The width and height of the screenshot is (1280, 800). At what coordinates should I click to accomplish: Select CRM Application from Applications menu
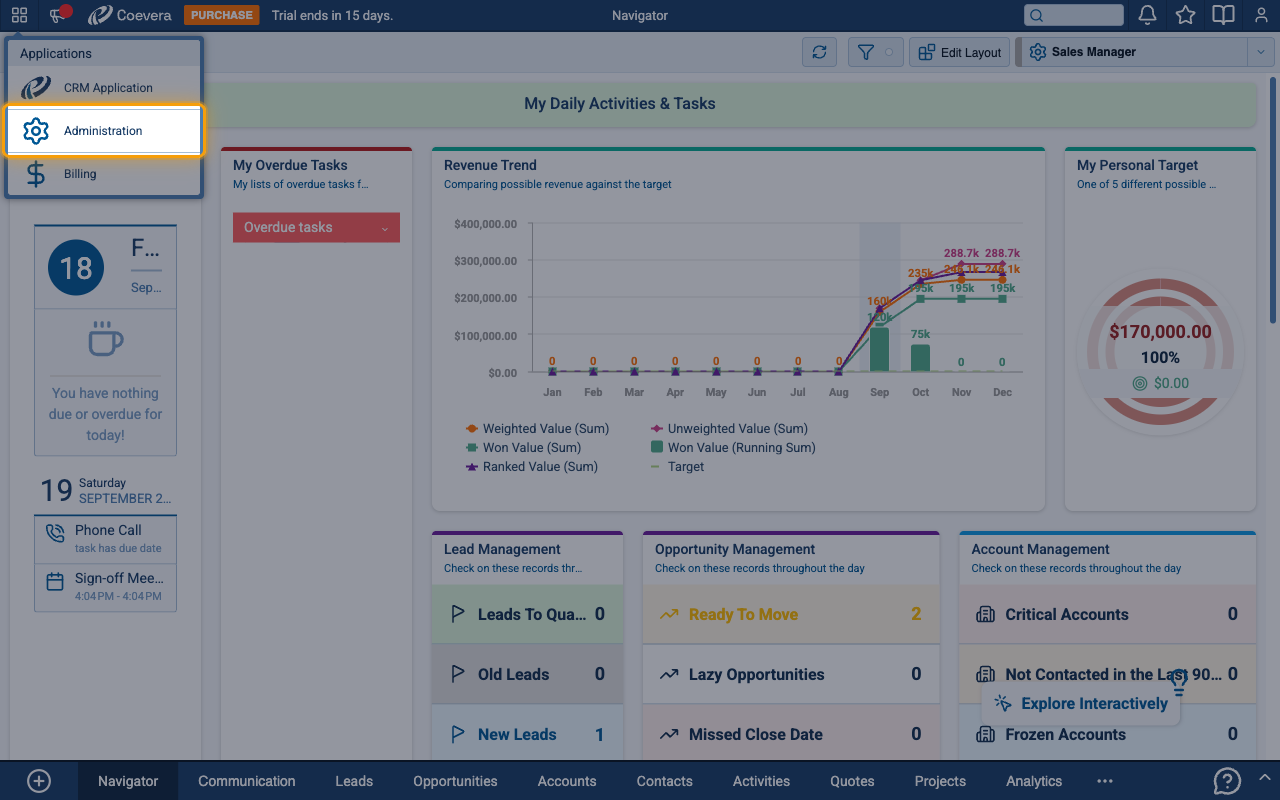click(x=104, y=88)
